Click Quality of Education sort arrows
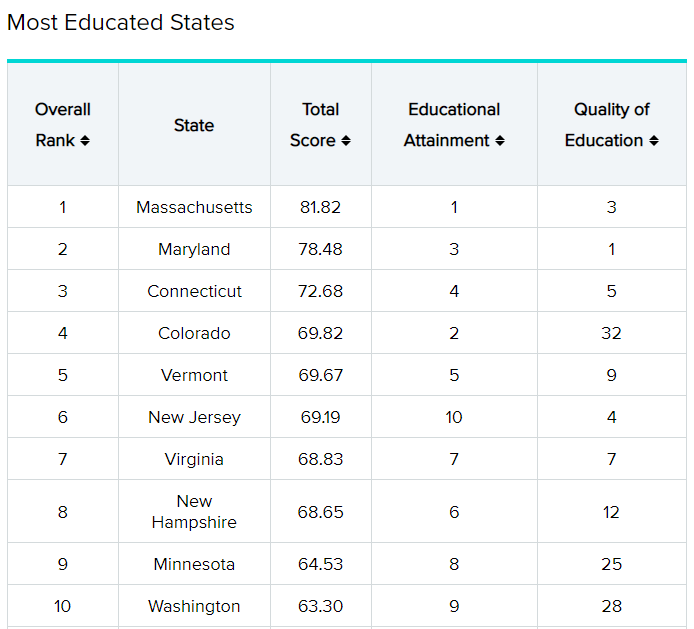694x629 pixels. pos(653,141)
